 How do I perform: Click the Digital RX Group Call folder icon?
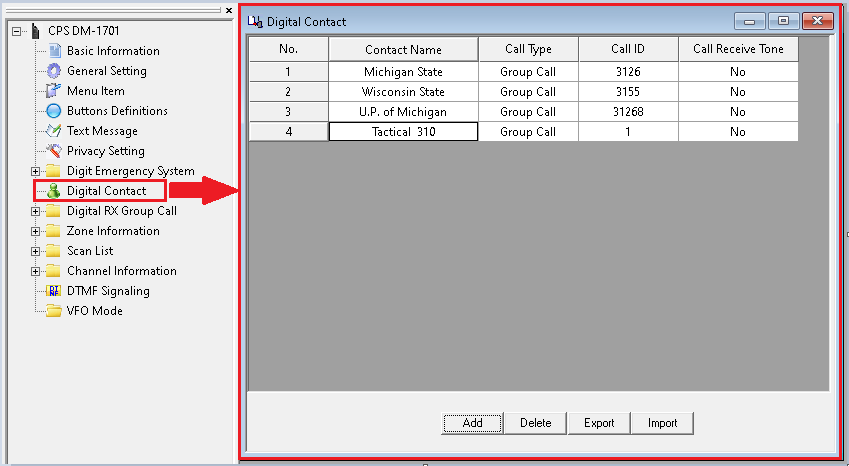coord(53,211)
